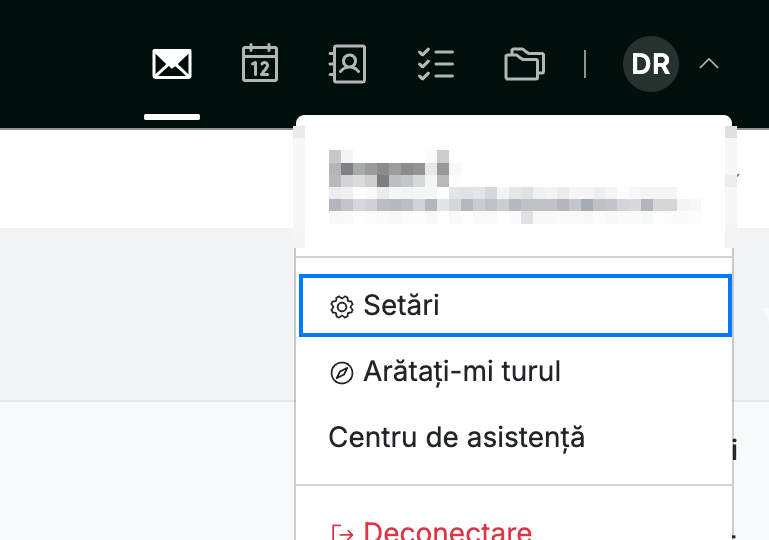Collapse account menu with the up chevron
This screenshot has height=540, width=769.
(x=709, y=64)
